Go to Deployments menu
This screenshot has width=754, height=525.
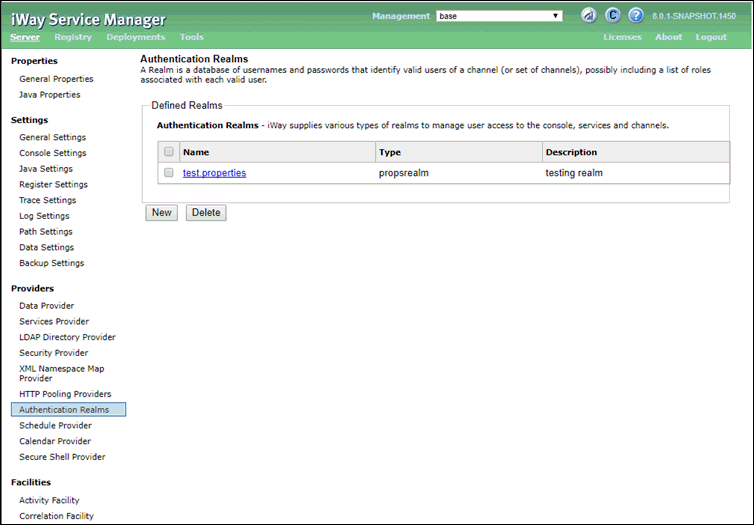coord(136,37)
